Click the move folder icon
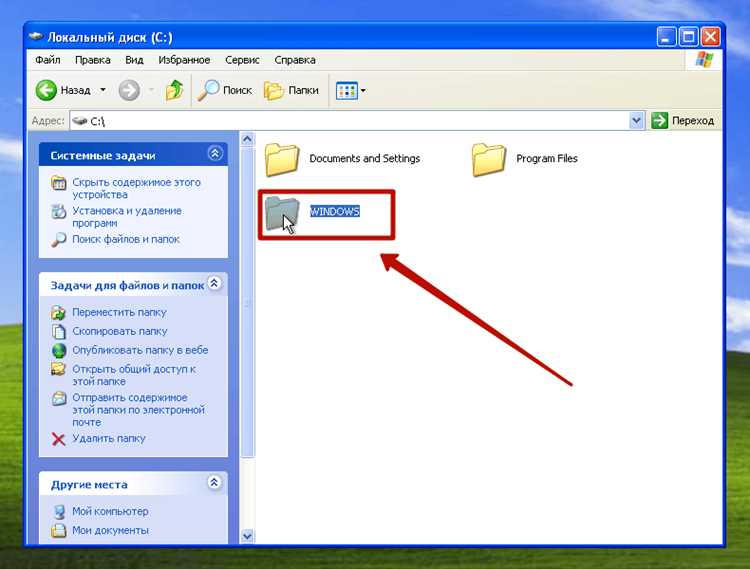750x569 pixels. click(59, 313)
